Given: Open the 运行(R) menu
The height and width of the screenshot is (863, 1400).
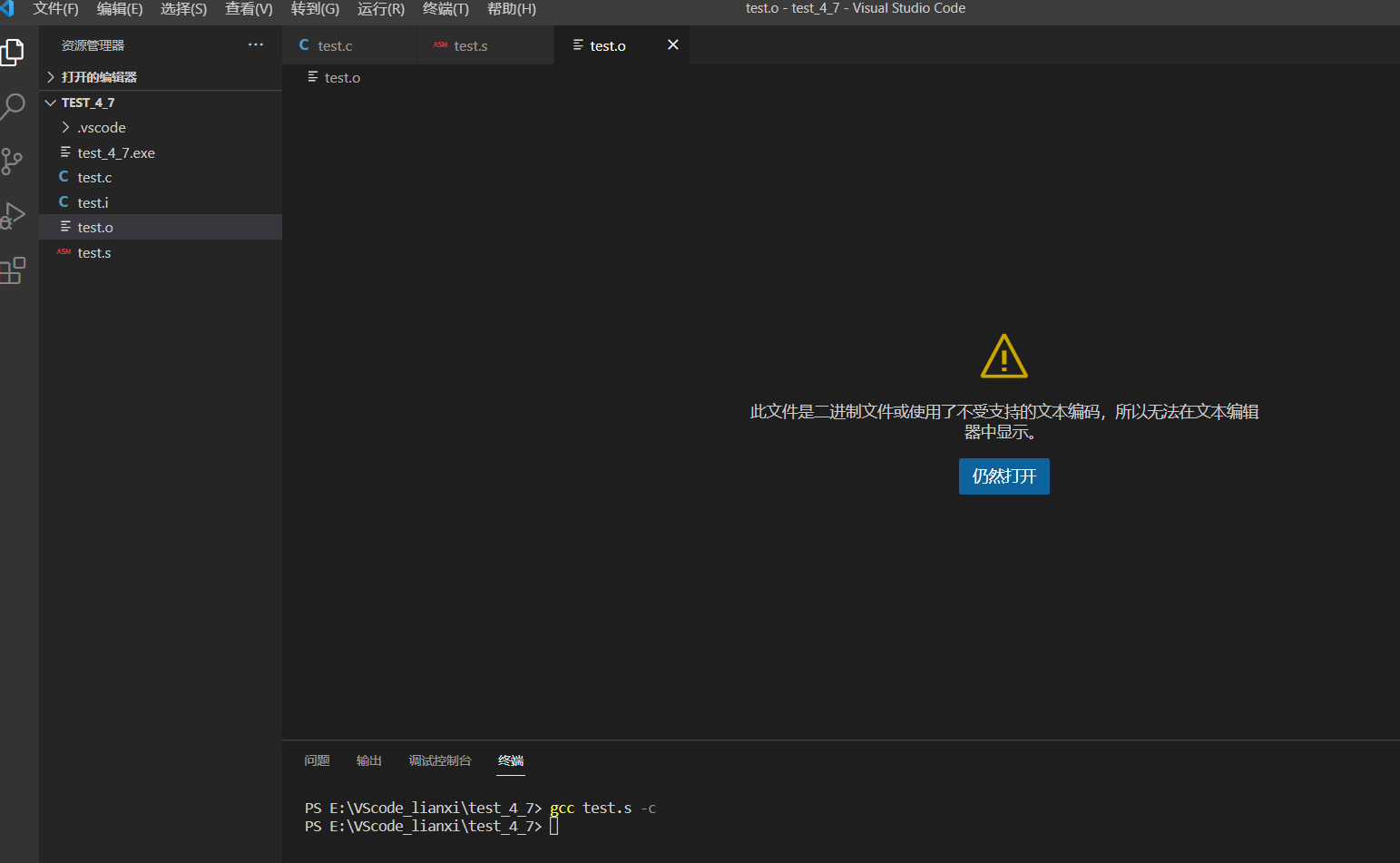Looking at the screenshot, I should coord(381,9).
